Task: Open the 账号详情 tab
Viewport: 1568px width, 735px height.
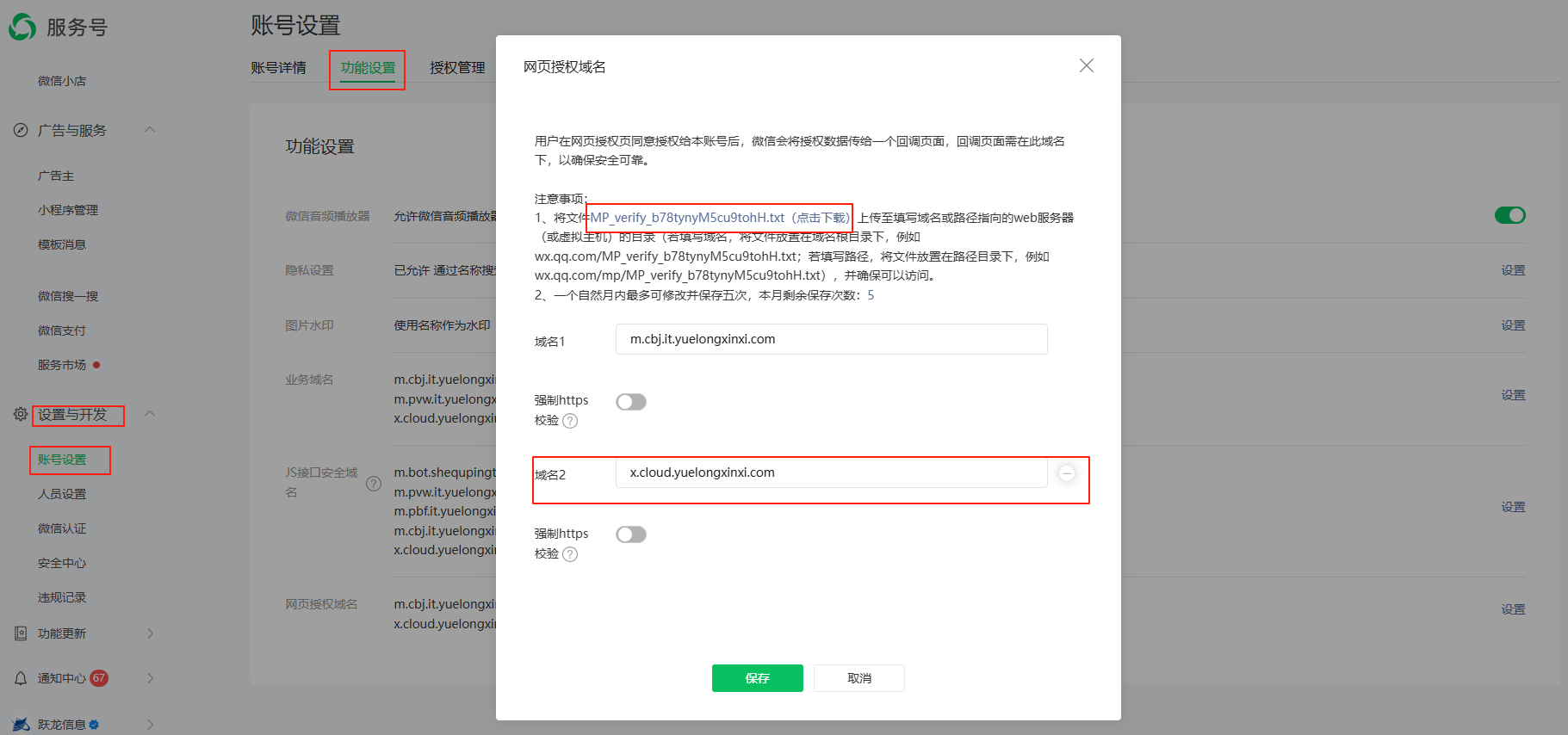Action: pos(278,68)
